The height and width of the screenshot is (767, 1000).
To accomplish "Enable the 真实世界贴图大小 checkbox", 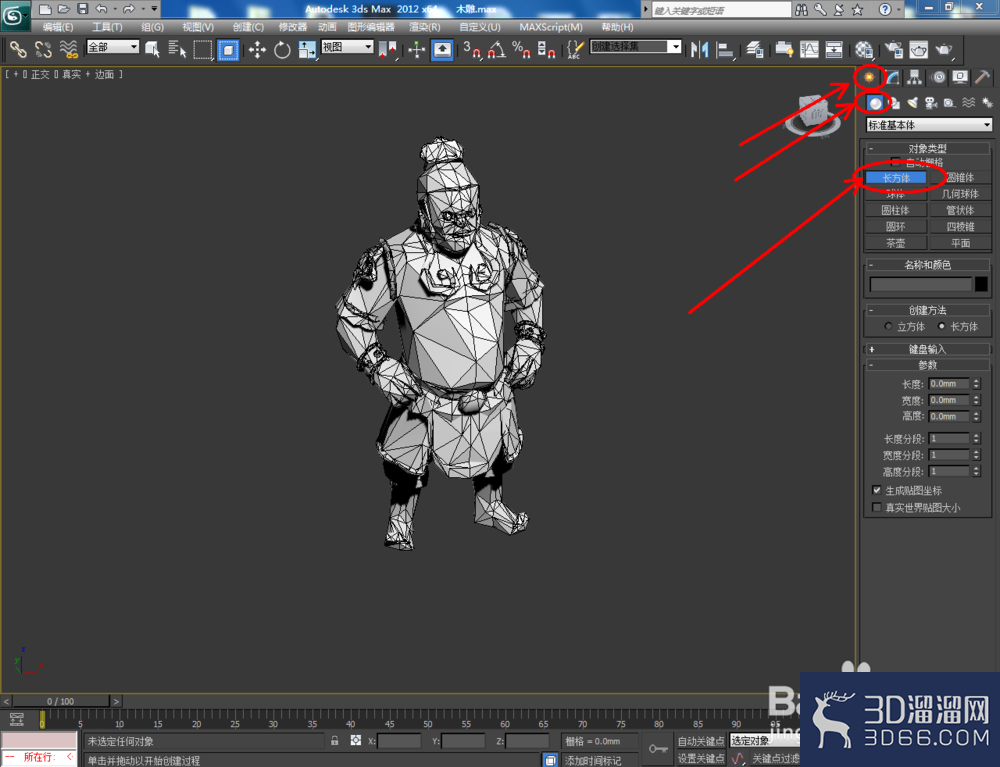I will click(877, 507).
